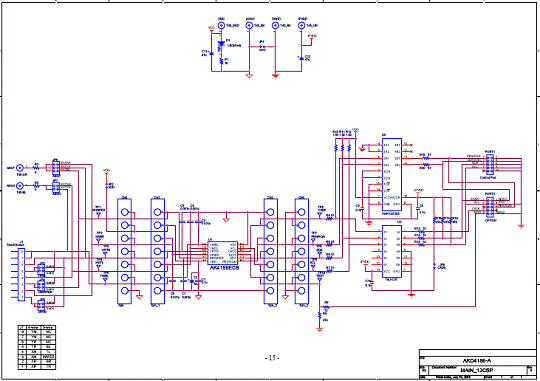Screen dimensions: 540x381
Task: Click the D1 LED diode symbol
Action: click(221, 44)
